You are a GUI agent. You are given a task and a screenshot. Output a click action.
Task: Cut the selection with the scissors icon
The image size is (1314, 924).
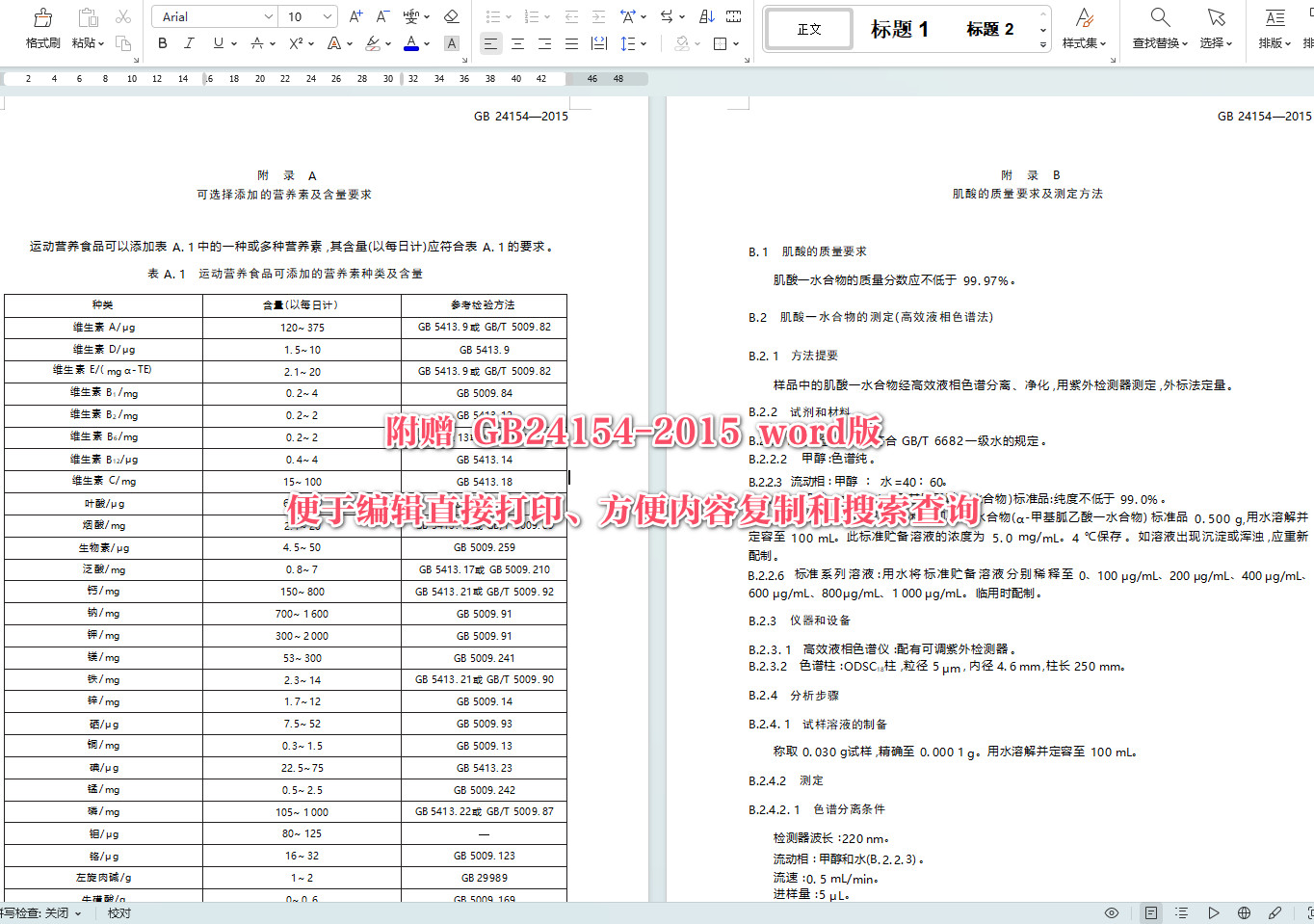pos(121,16)
